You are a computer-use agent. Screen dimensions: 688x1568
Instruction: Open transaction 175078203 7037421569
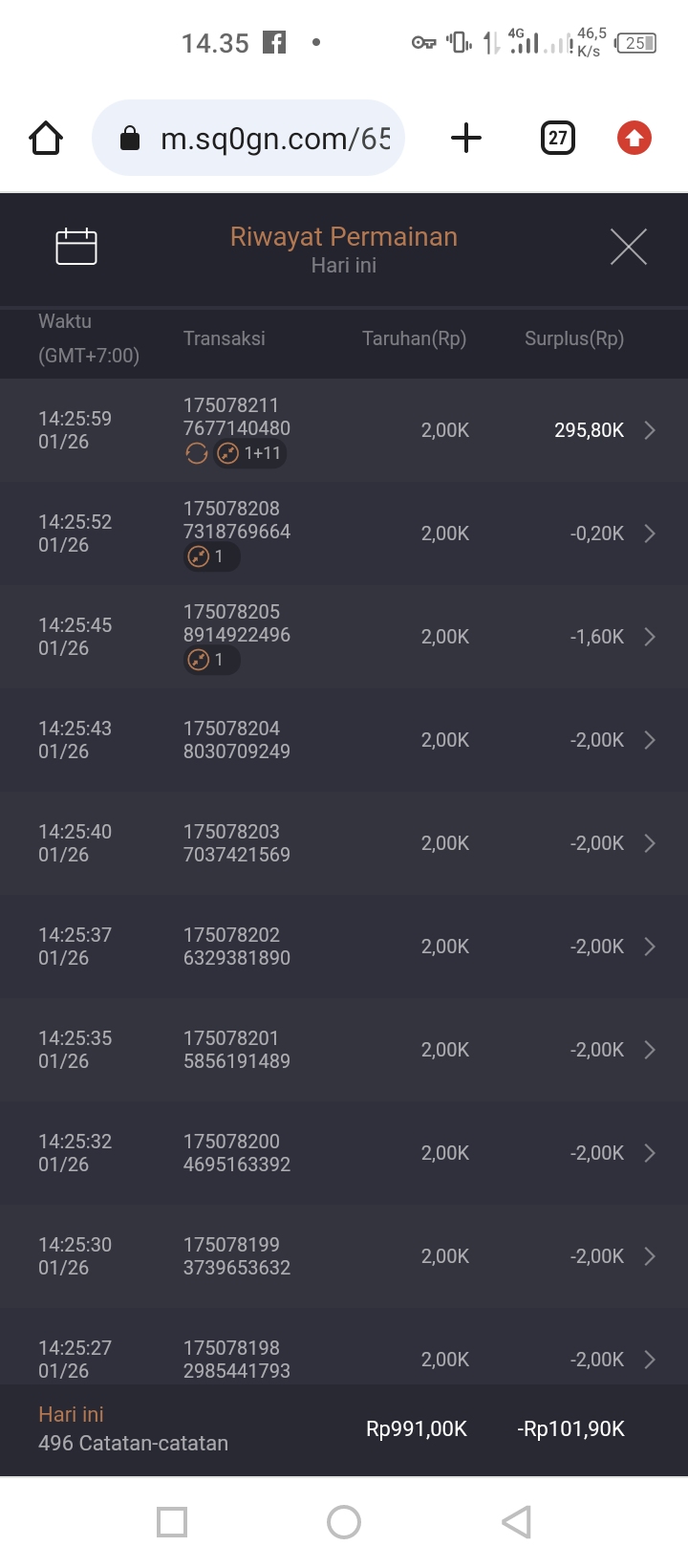[x=237, y=843]
